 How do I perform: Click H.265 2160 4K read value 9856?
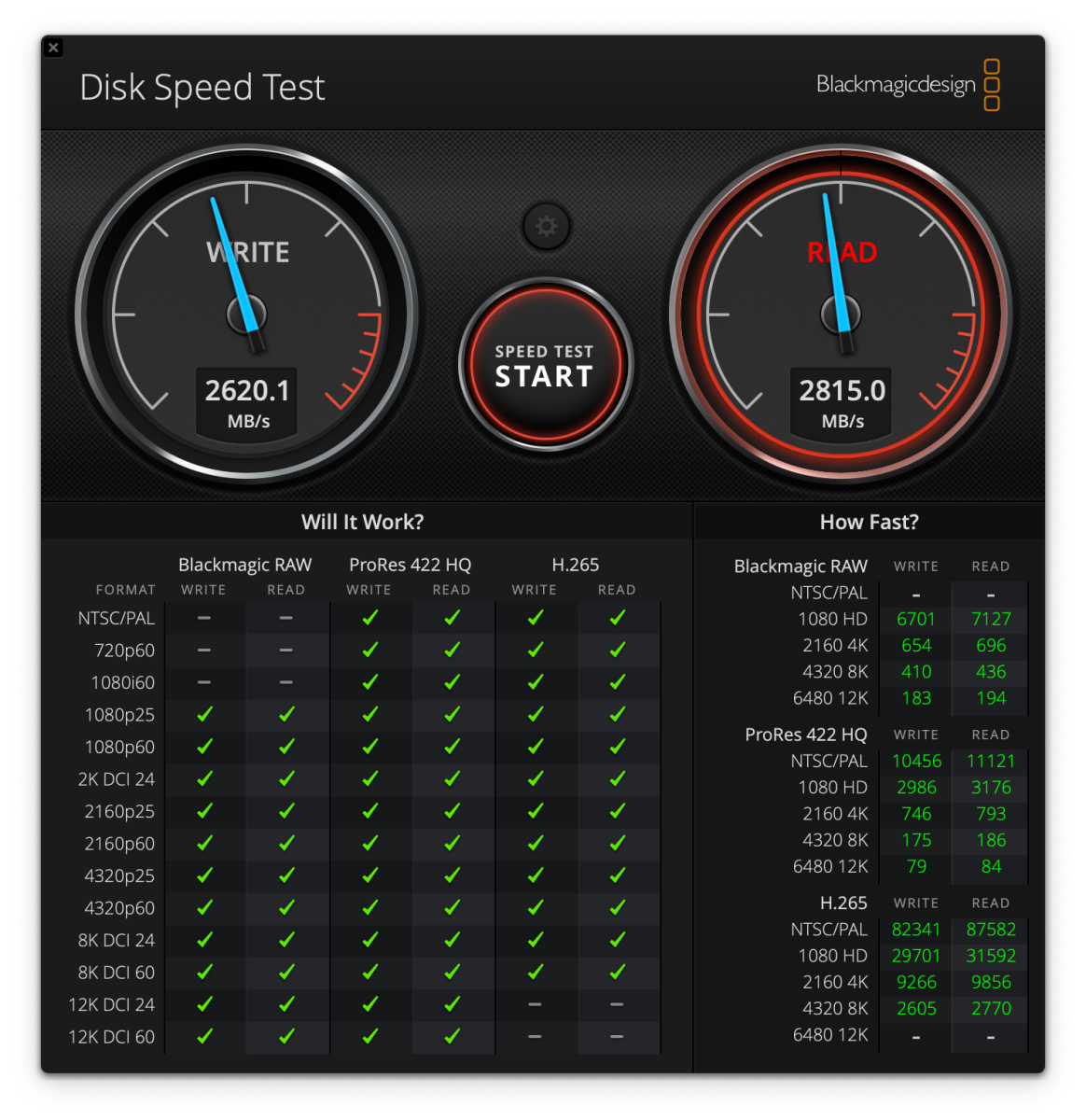point(991,982)
